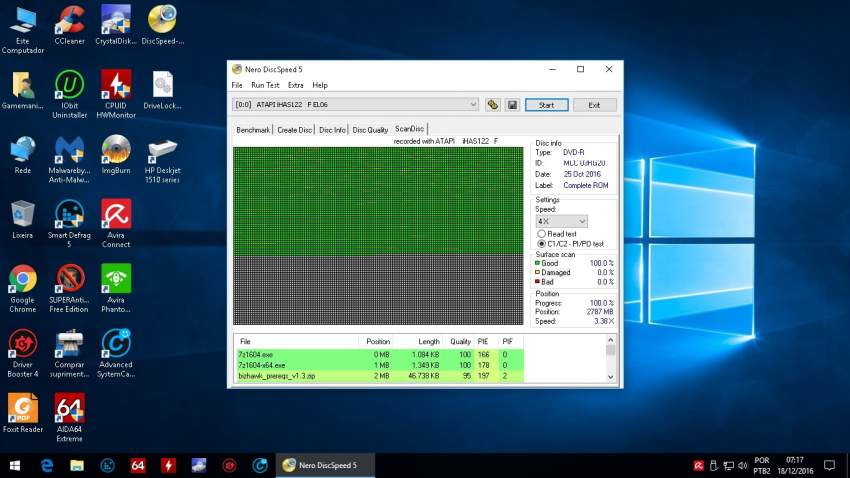The width and height of the screenshot is (850, 478).
Task: Select AIDA64 Extreme desktop icon
Action: 69,418
